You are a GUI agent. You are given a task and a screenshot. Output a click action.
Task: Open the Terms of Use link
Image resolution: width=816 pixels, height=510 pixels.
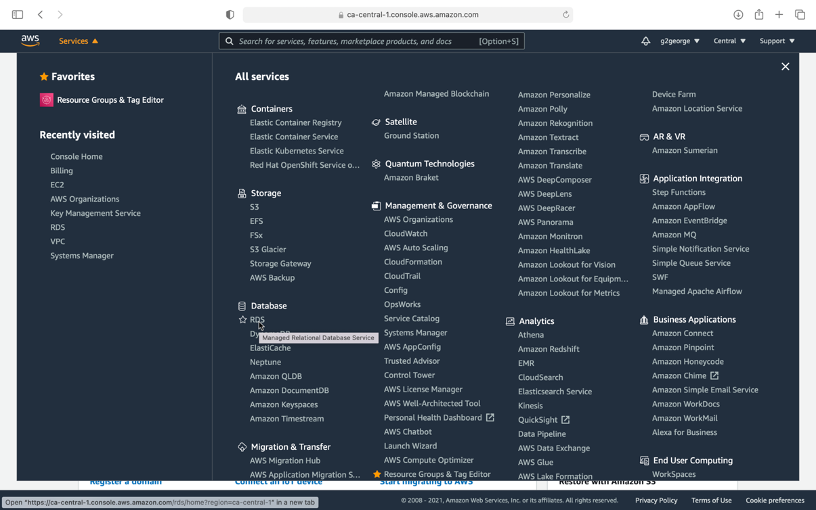point(711,500)
